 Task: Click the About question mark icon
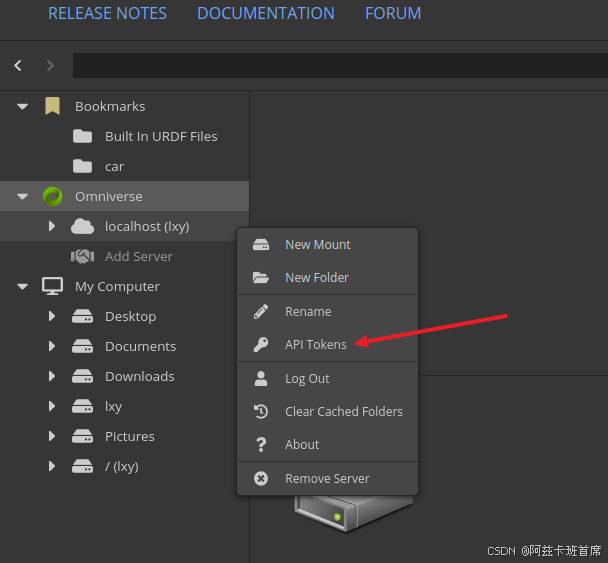[x=261, y=445]
